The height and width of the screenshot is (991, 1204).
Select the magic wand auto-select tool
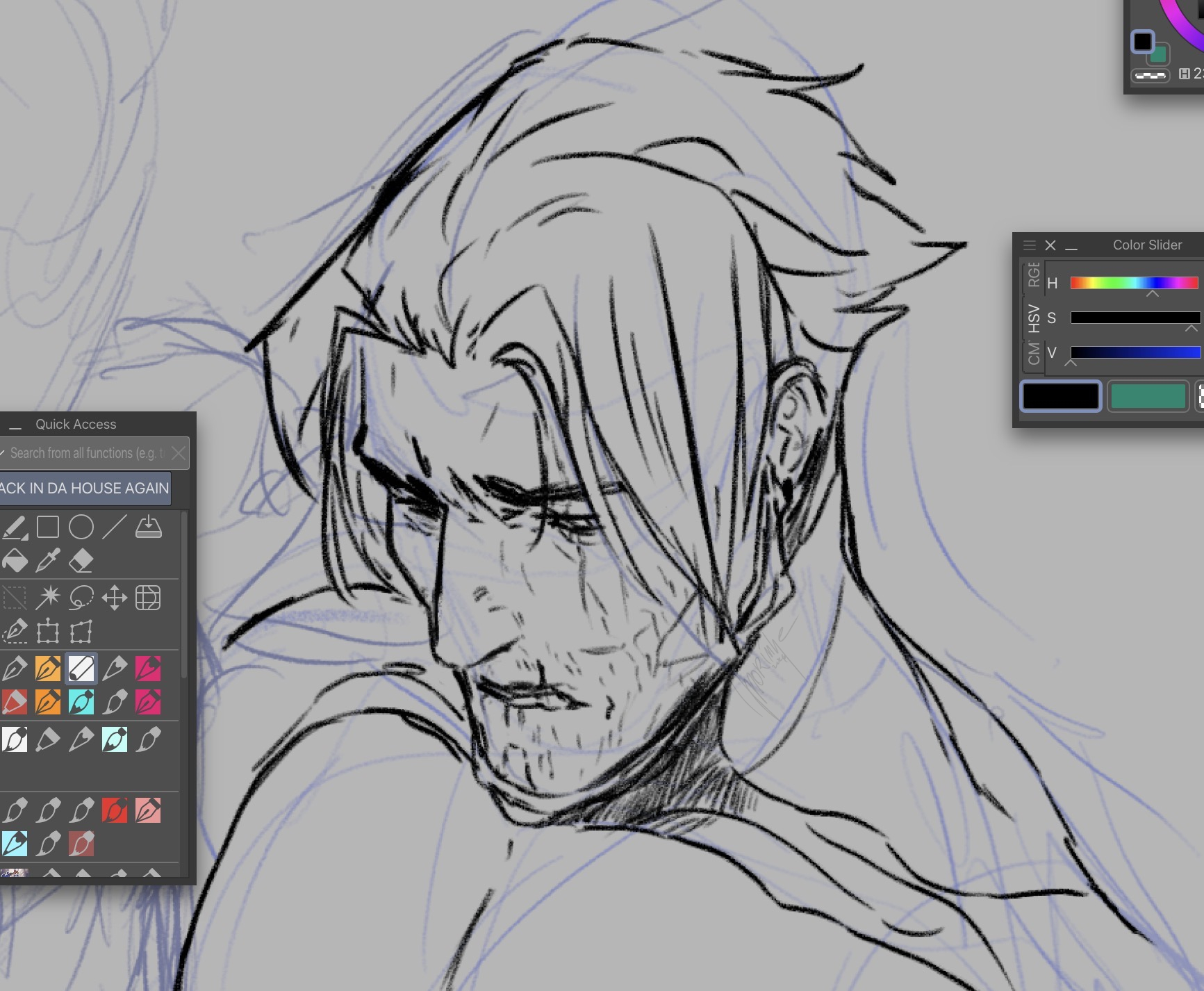tap(48, 598)
